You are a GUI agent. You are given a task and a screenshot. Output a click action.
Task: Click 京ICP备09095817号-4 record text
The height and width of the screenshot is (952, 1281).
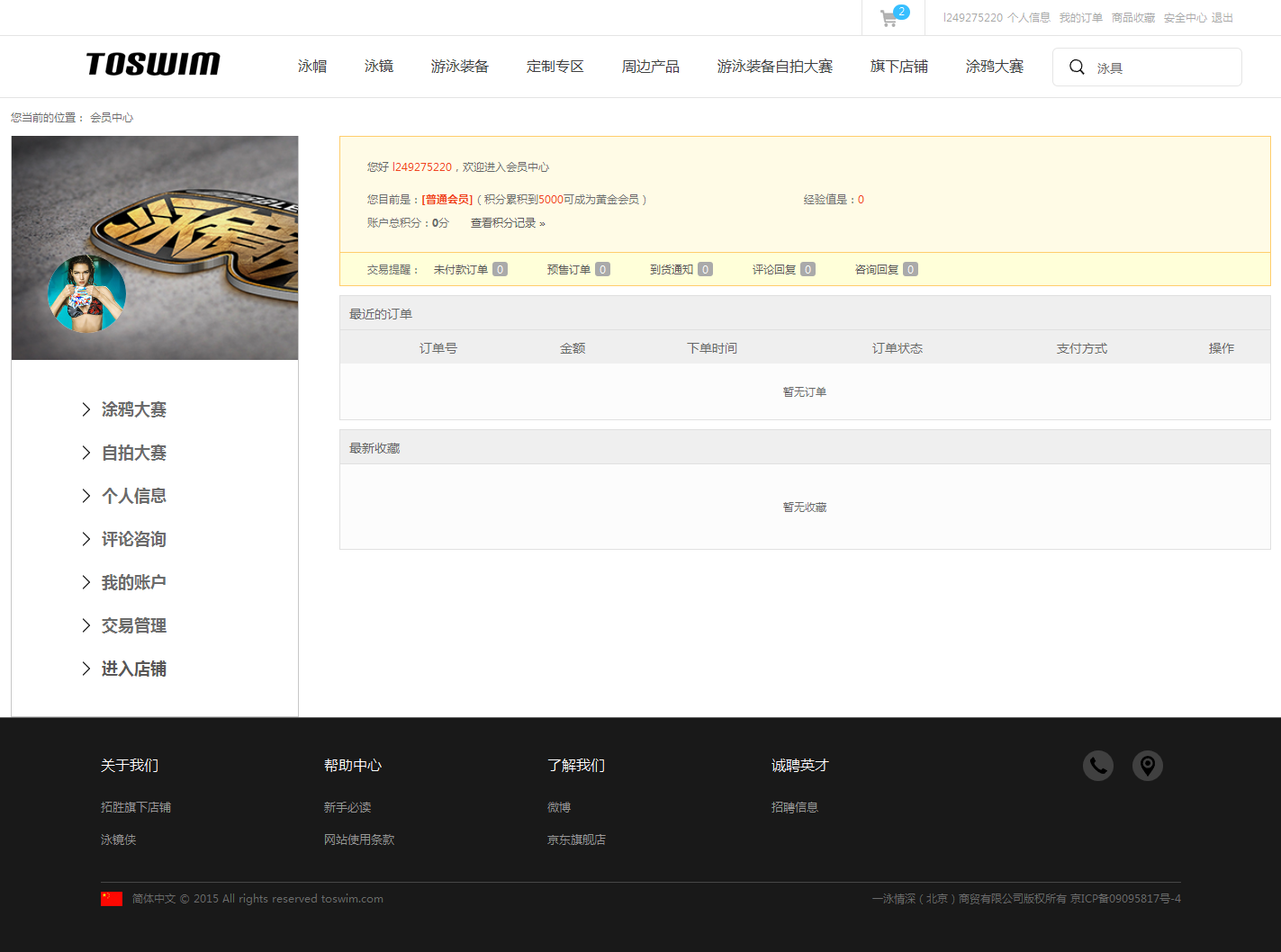click(1125, 899)
